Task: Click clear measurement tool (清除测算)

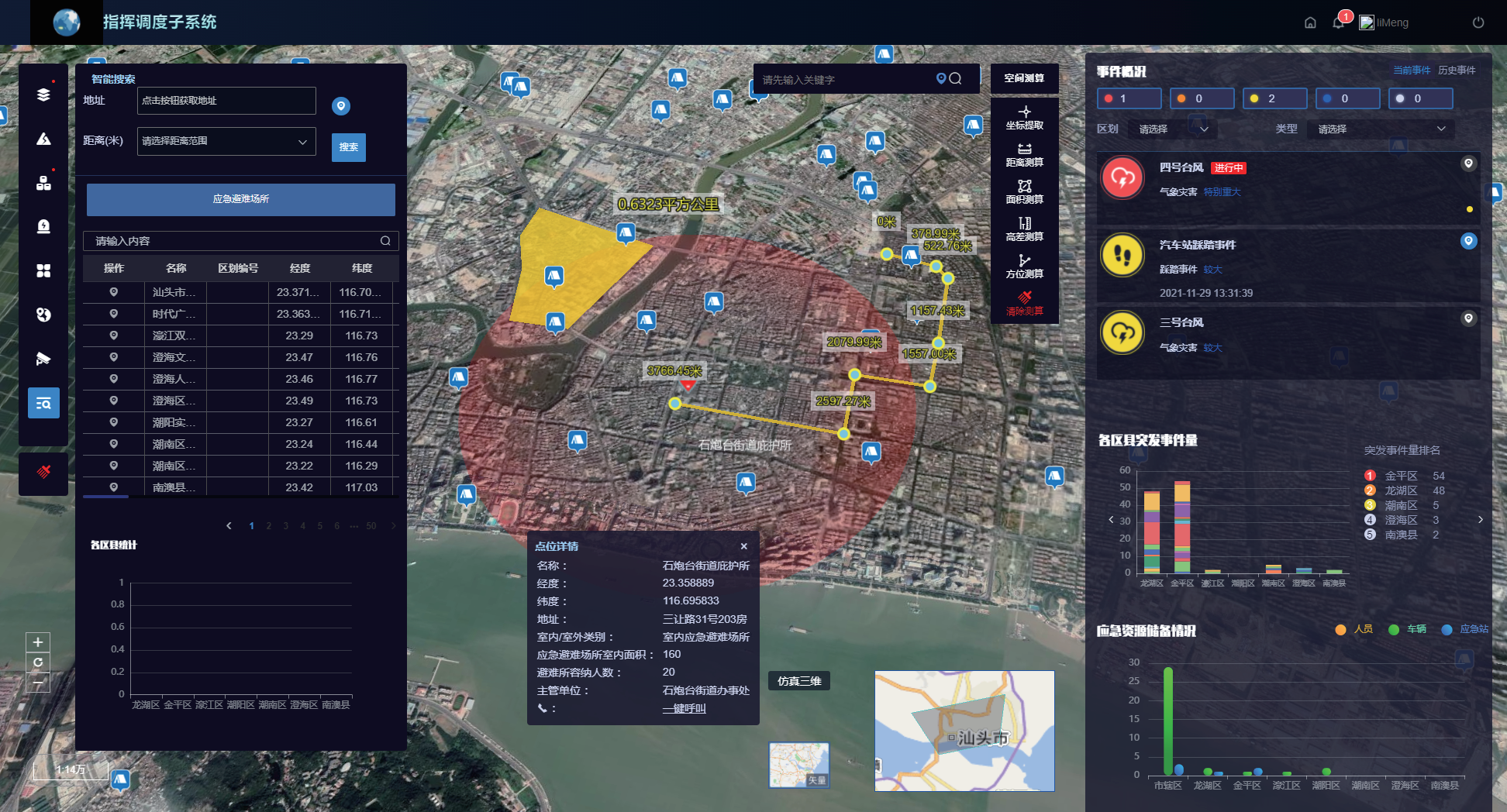Action: pyautogui.click(x=1024, y=303)
